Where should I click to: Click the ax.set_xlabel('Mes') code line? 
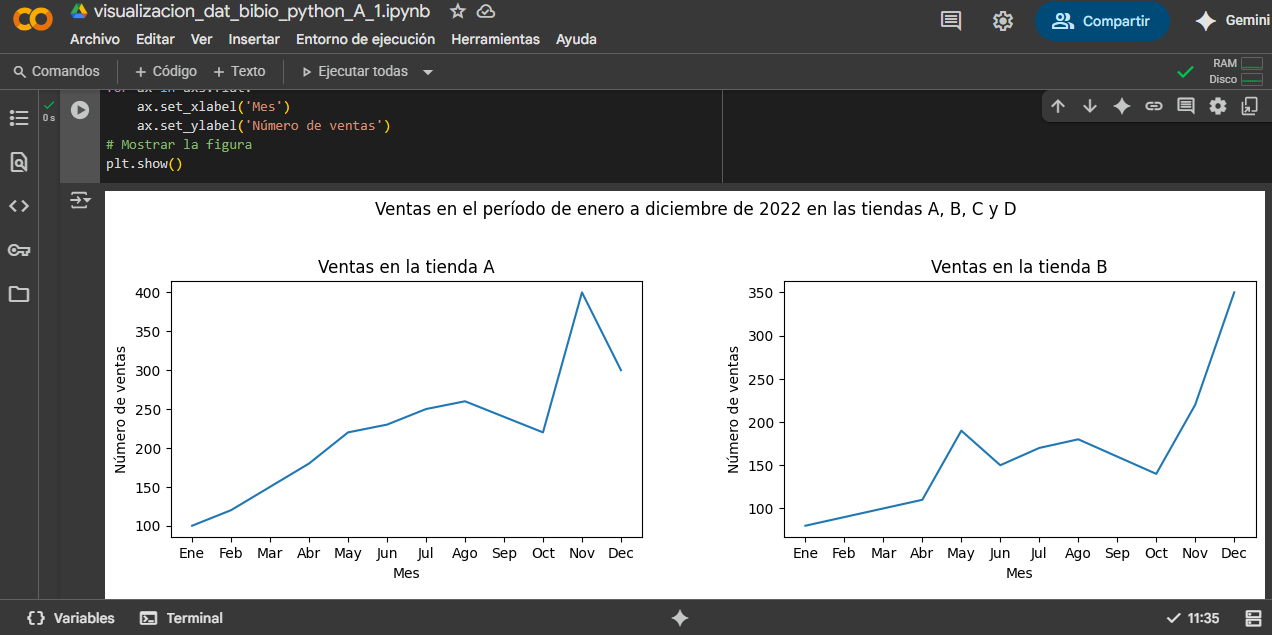[213, 106]
